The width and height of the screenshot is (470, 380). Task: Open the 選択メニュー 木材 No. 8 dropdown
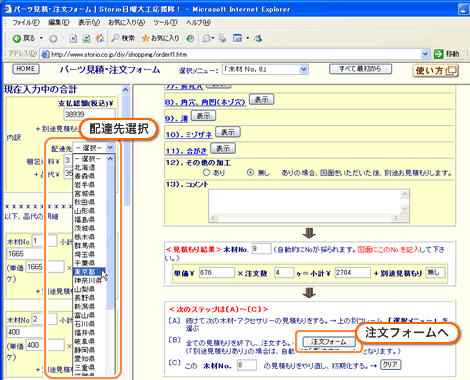click(265, 70)
